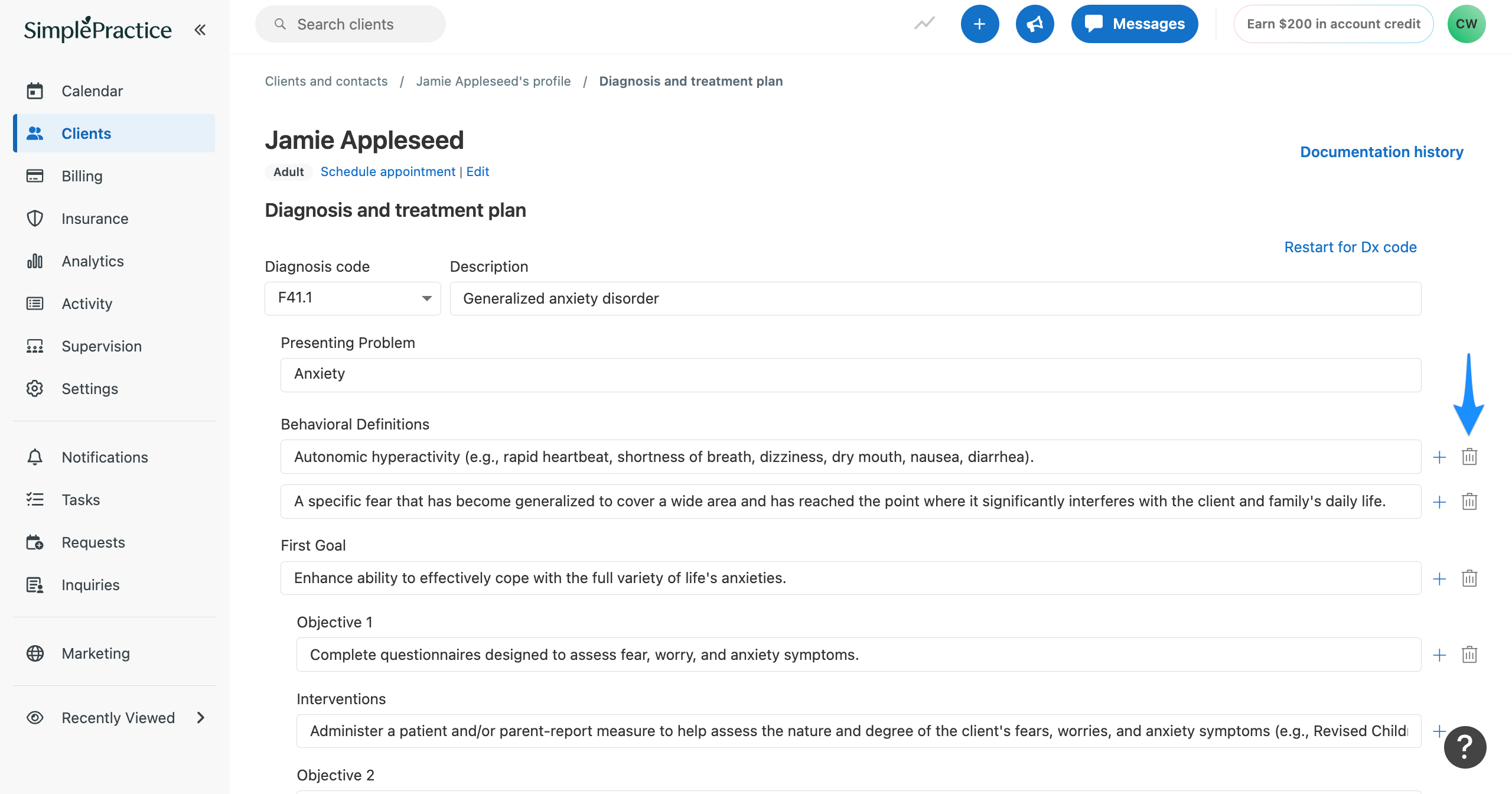Screen dimensions: 1512x794
Task: Open Messages button in header
Action: (x=1134, y=24)
